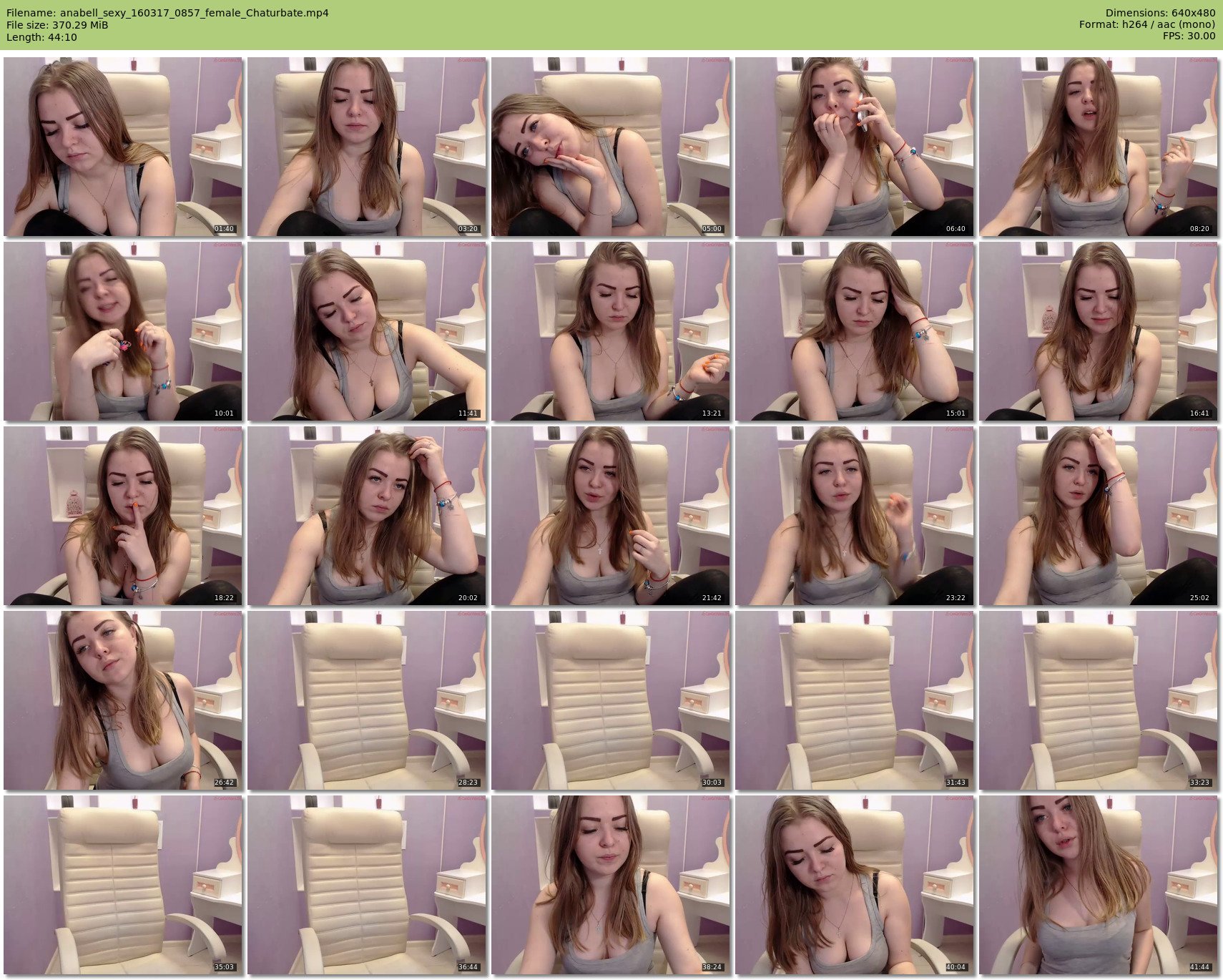
Task: Select the thumbnail timestamped 38:24
Action: coord(610,885)
